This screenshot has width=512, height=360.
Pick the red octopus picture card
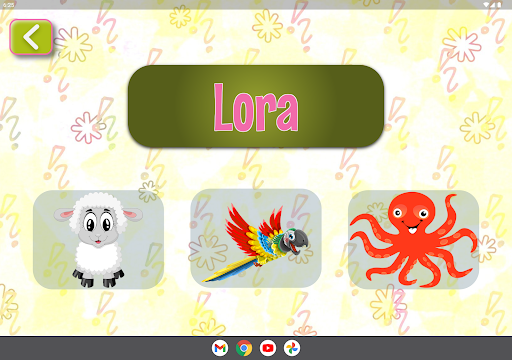coord(413,239)
